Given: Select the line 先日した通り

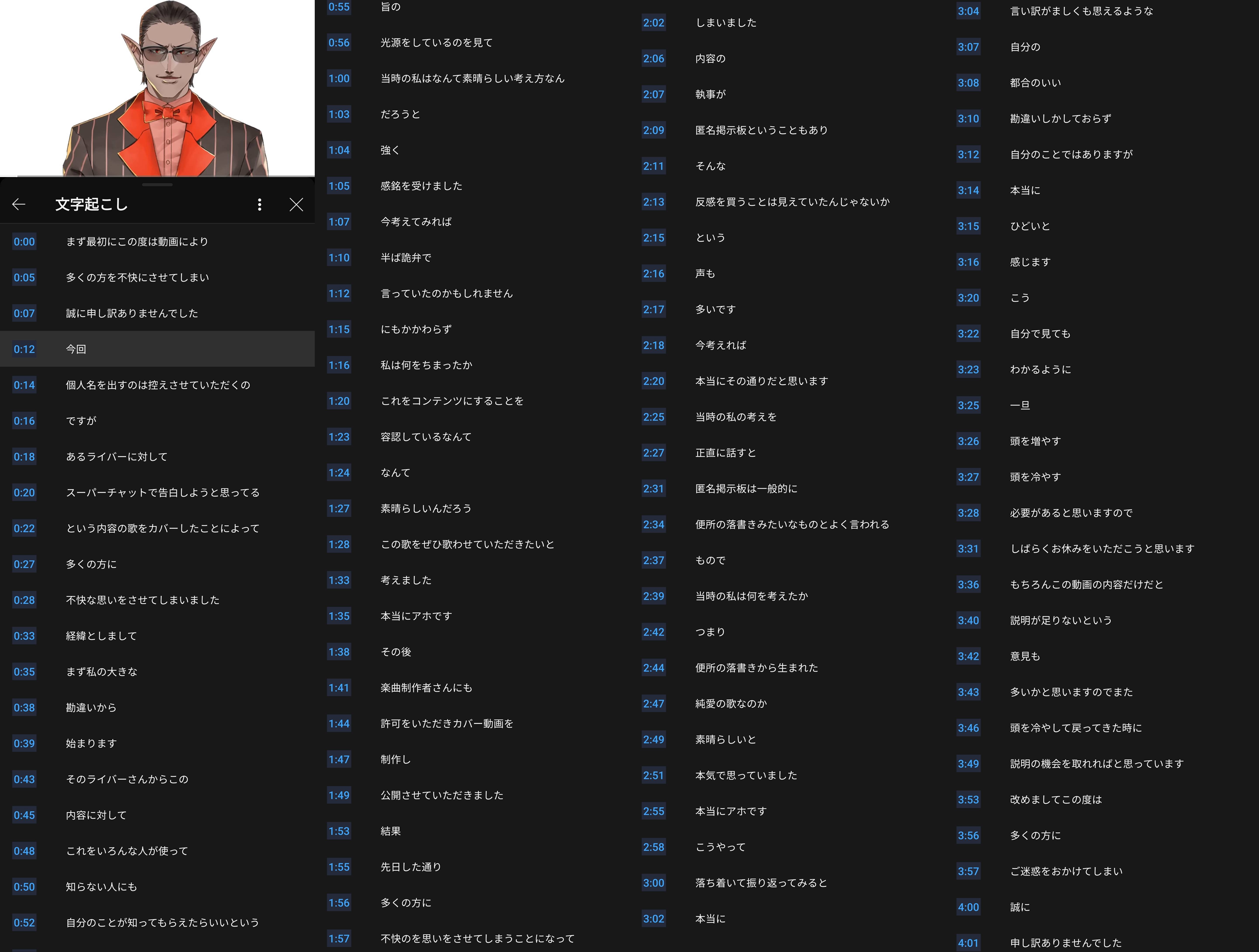Looking at the screenshot, I should tap(411, 867).
